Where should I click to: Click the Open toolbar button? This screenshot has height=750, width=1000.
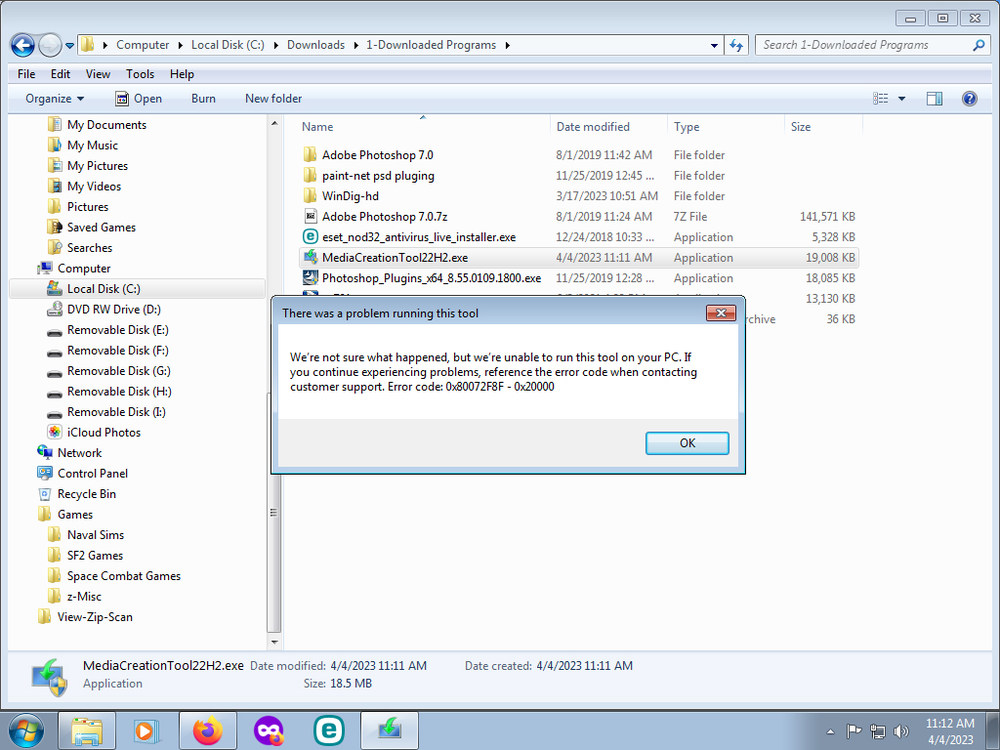138,98
